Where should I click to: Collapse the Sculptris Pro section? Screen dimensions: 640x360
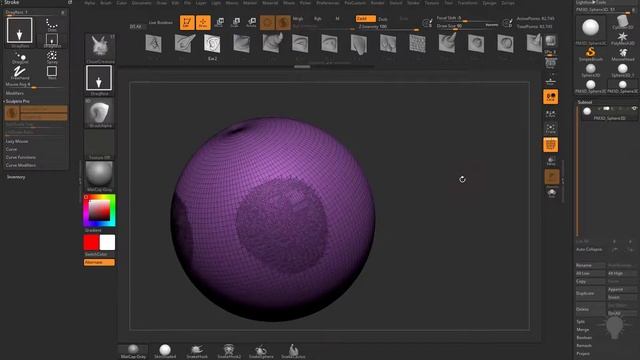(18, 101)
